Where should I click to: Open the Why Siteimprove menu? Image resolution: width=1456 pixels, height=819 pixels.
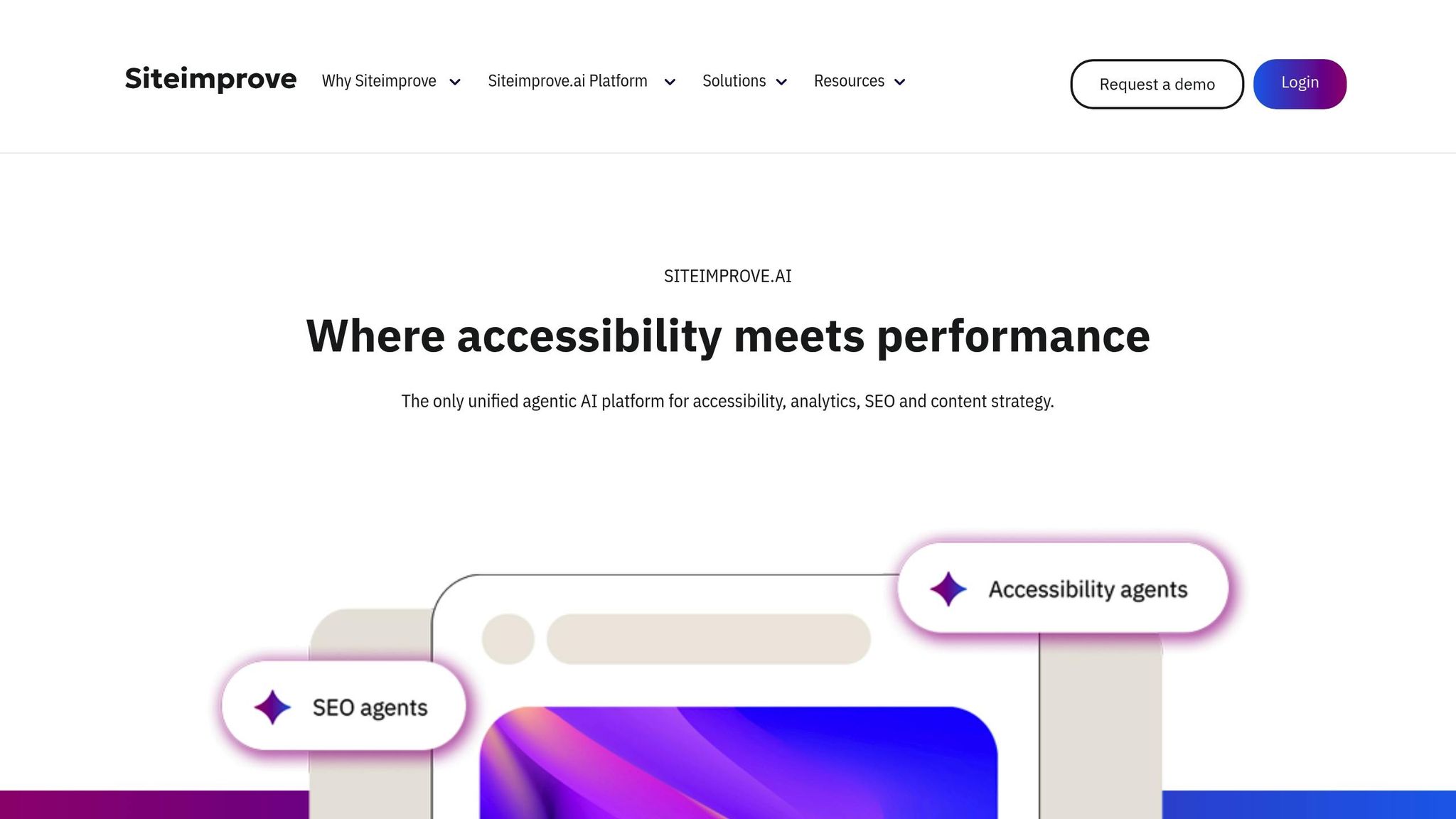pyautogui.click(x=379, y=81)
